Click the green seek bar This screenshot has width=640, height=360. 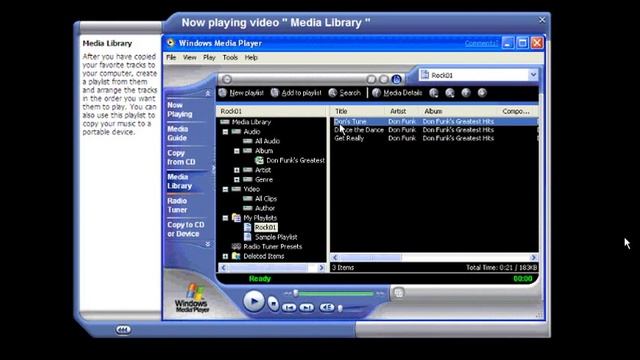(x=334, y=293)
